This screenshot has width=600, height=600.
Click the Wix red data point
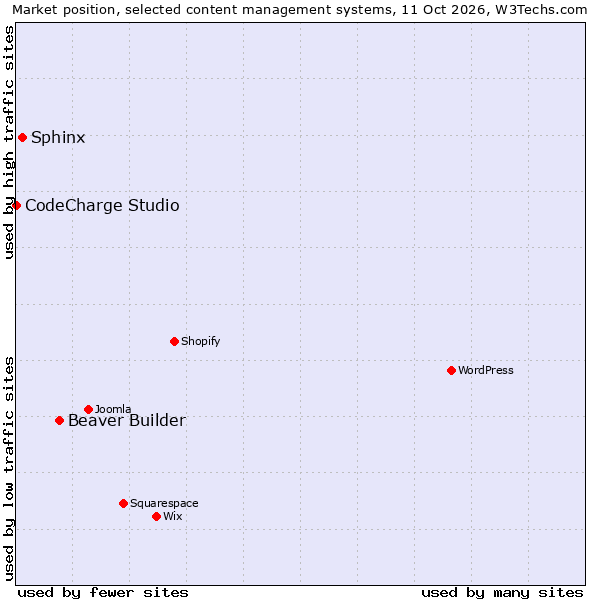157,517
